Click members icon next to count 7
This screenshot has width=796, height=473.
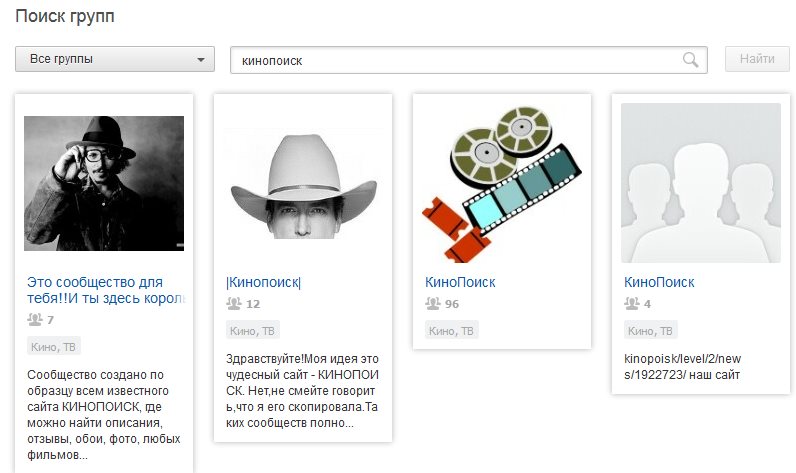(35, 319)
